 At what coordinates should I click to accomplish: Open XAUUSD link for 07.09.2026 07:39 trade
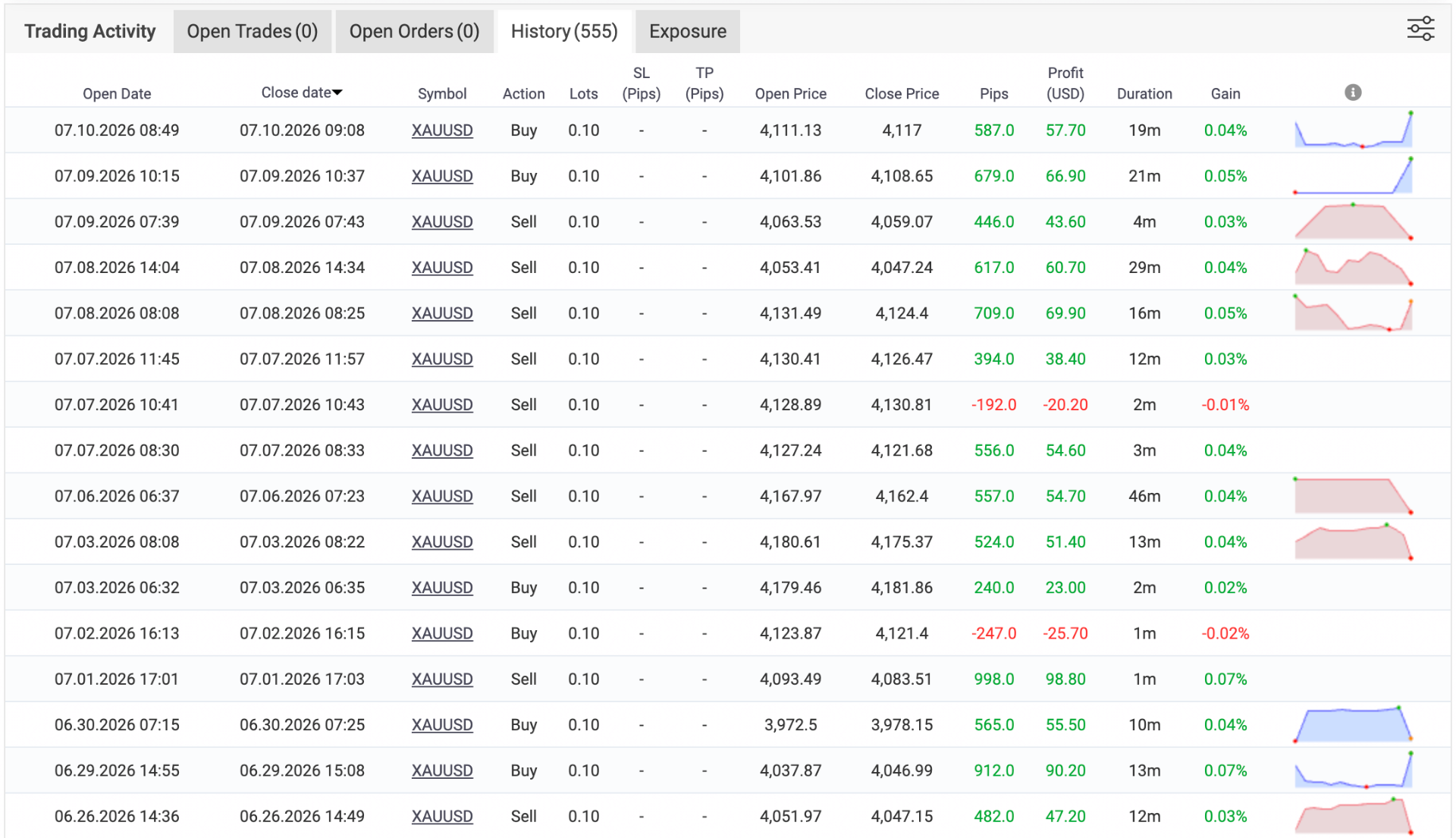(x=442, y=222)
